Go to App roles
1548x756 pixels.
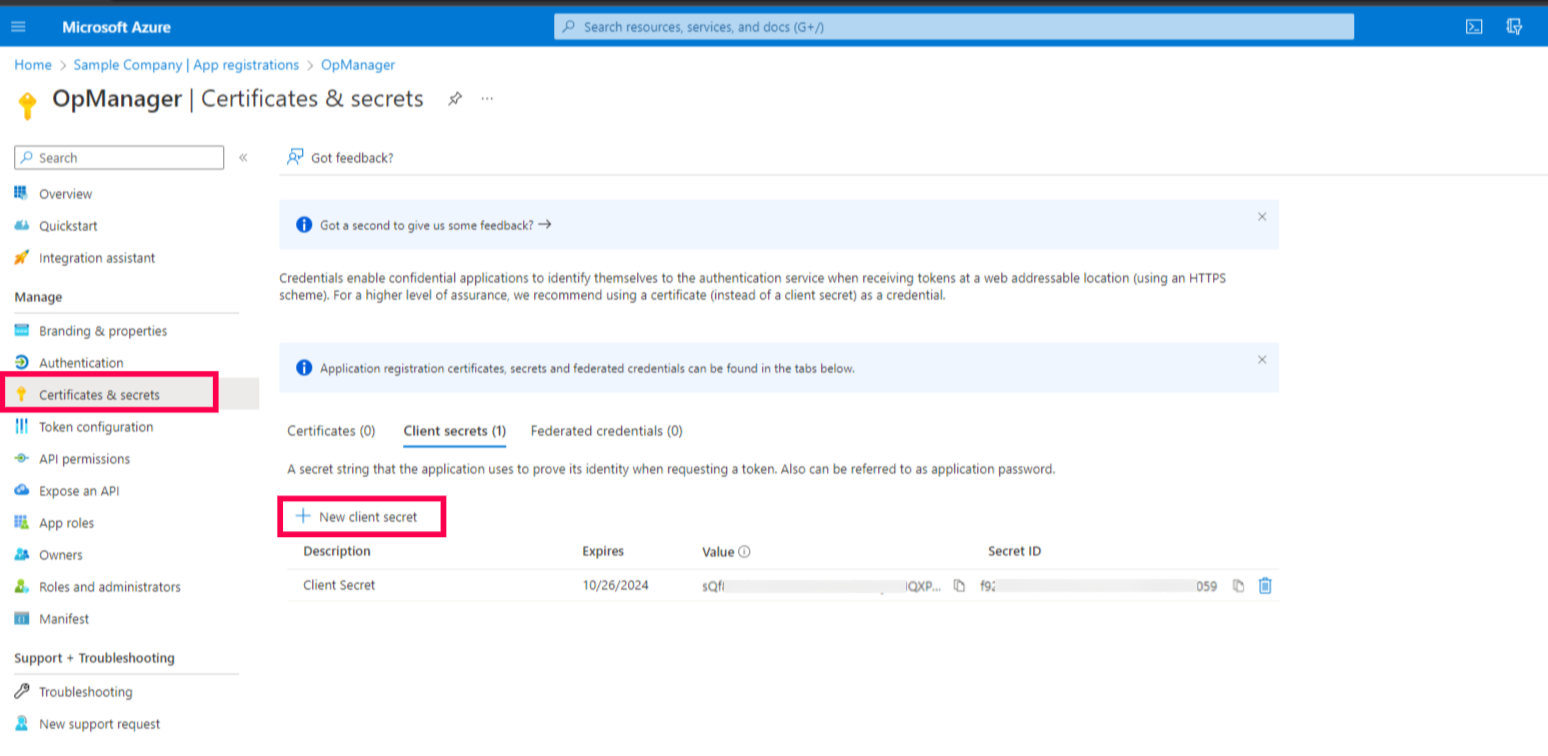[66, 523]
